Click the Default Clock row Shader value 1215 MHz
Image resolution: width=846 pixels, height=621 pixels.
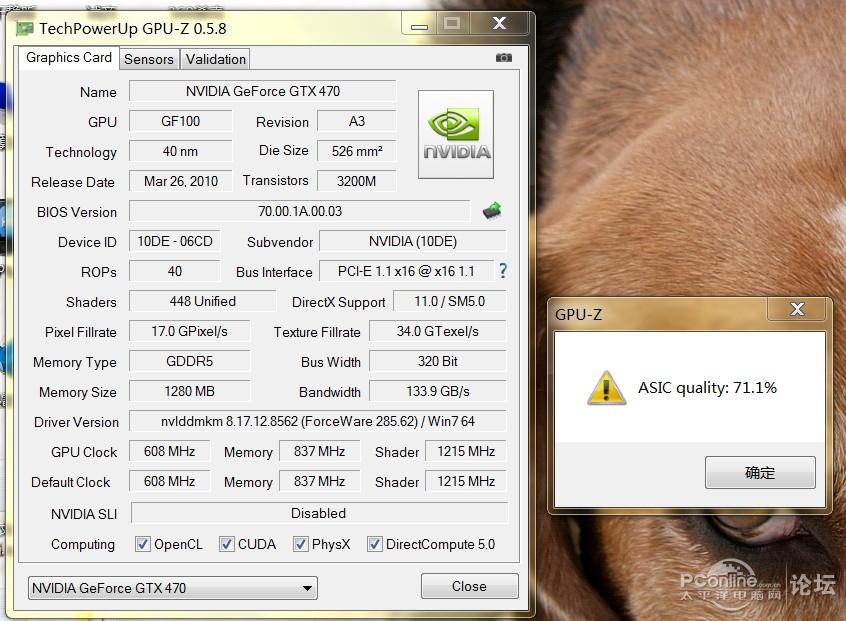466,481
